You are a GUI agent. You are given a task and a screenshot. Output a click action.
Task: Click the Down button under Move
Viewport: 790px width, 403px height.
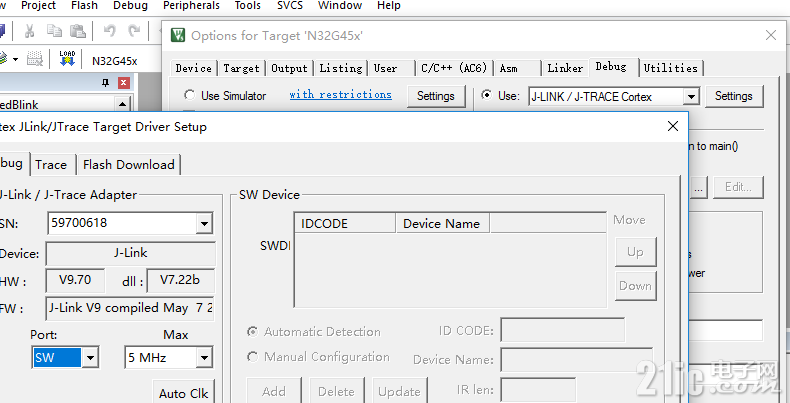(635, 286)
